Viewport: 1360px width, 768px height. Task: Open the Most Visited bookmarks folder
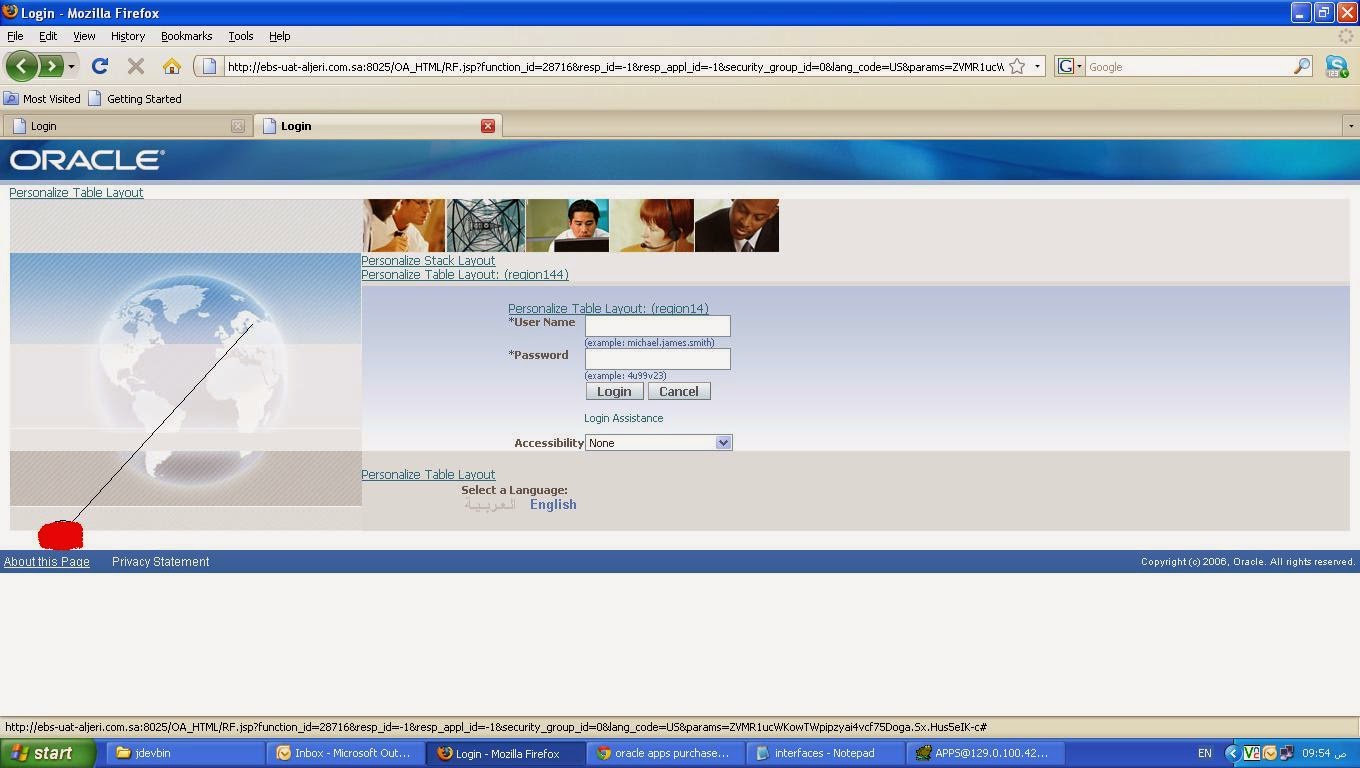(x=42, y=99)
